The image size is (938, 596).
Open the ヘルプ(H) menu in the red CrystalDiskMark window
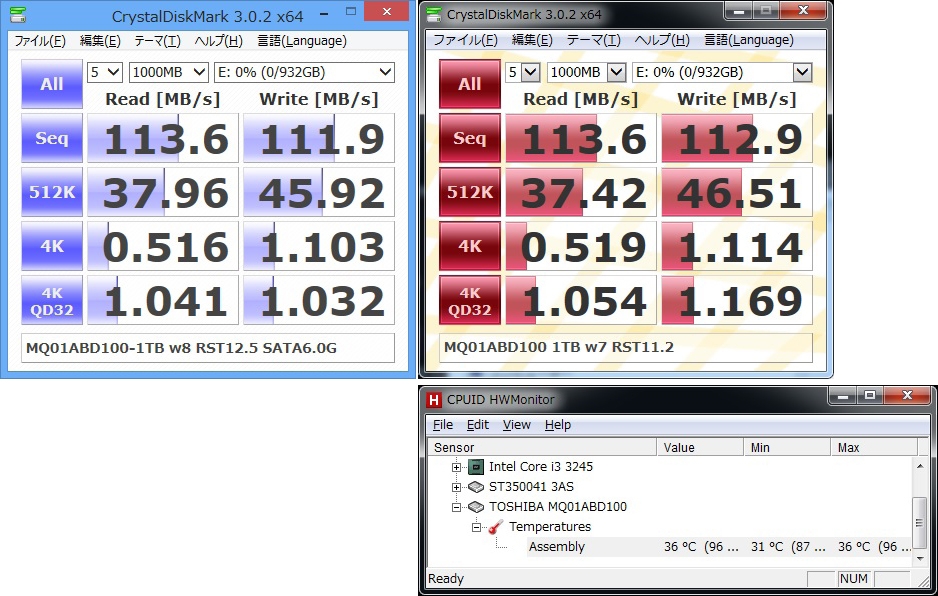pos(662,40)
